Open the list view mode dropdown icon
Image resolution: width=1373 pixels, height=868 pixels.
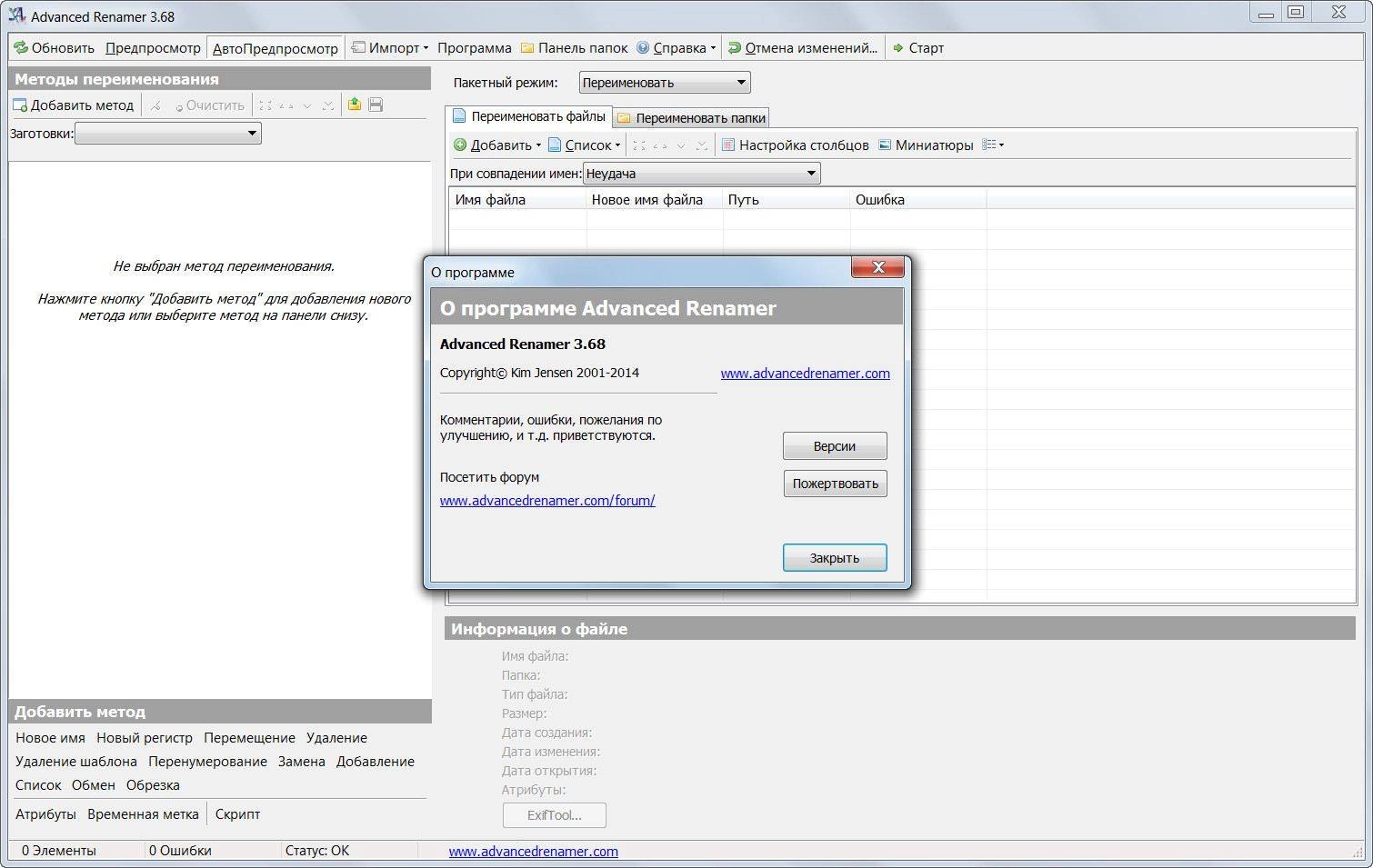[x=993, y=145]
